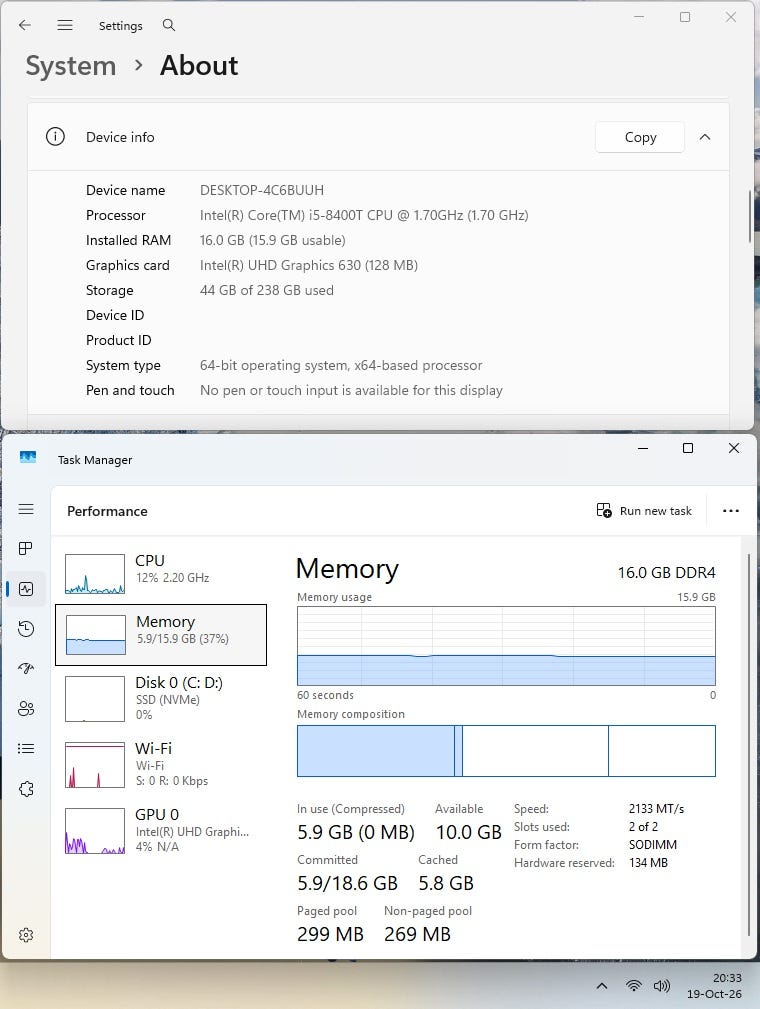Click the 16.0 GB DDR4 label

click(x=666, y=573)
